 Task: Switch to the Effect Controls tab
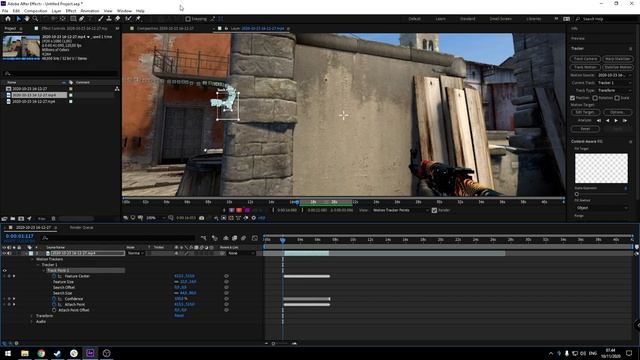coord(75,29)
